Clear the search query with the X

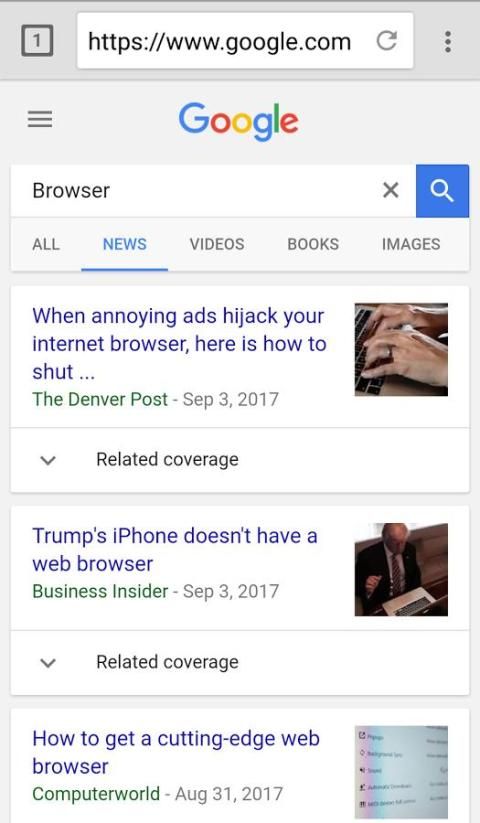(391, 190)
